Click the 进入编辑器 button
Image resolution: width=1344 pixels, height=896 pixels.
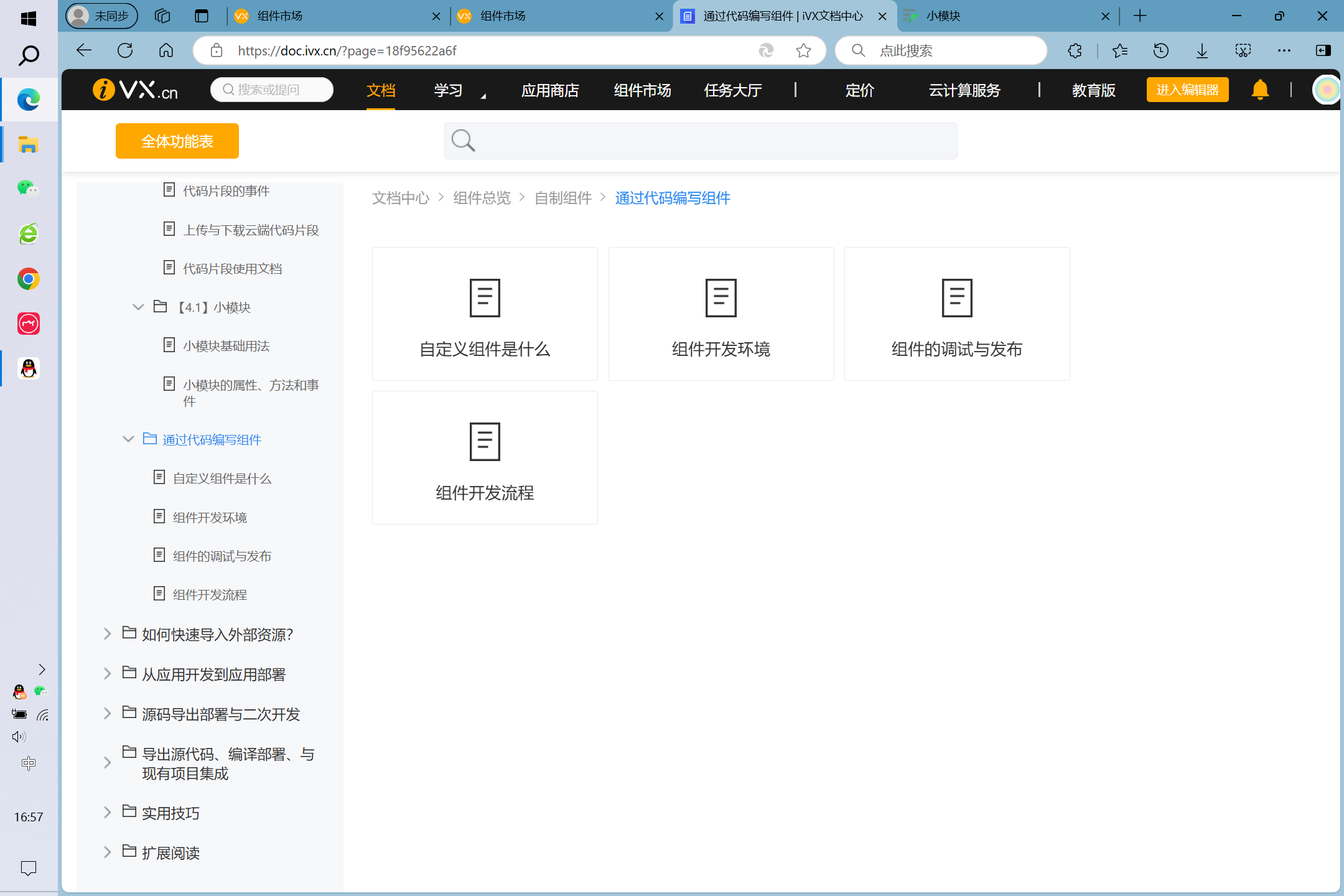coord(1187,90)
